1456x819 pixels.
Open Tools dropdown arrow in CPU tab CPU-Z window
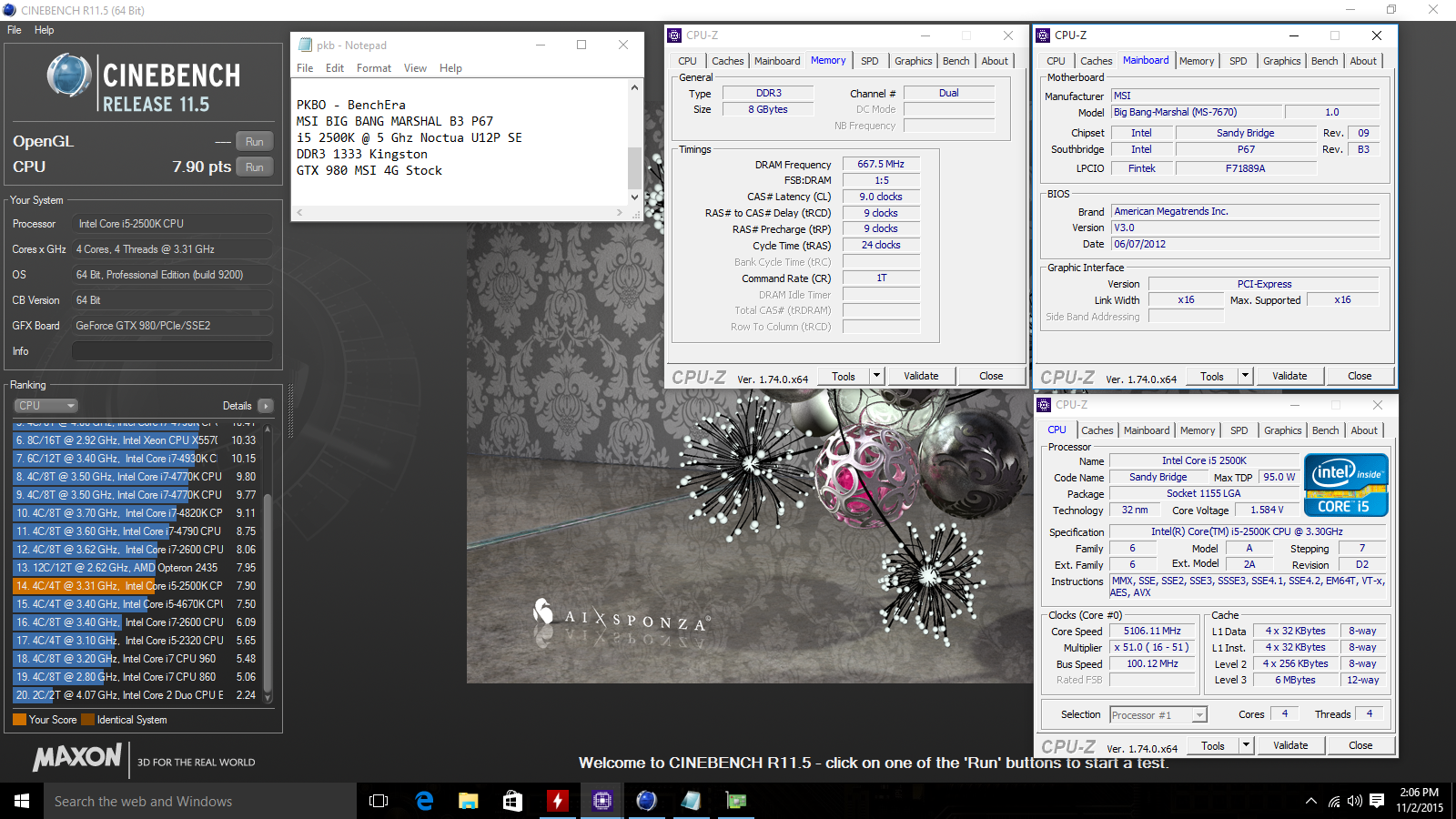[1246, 745]
